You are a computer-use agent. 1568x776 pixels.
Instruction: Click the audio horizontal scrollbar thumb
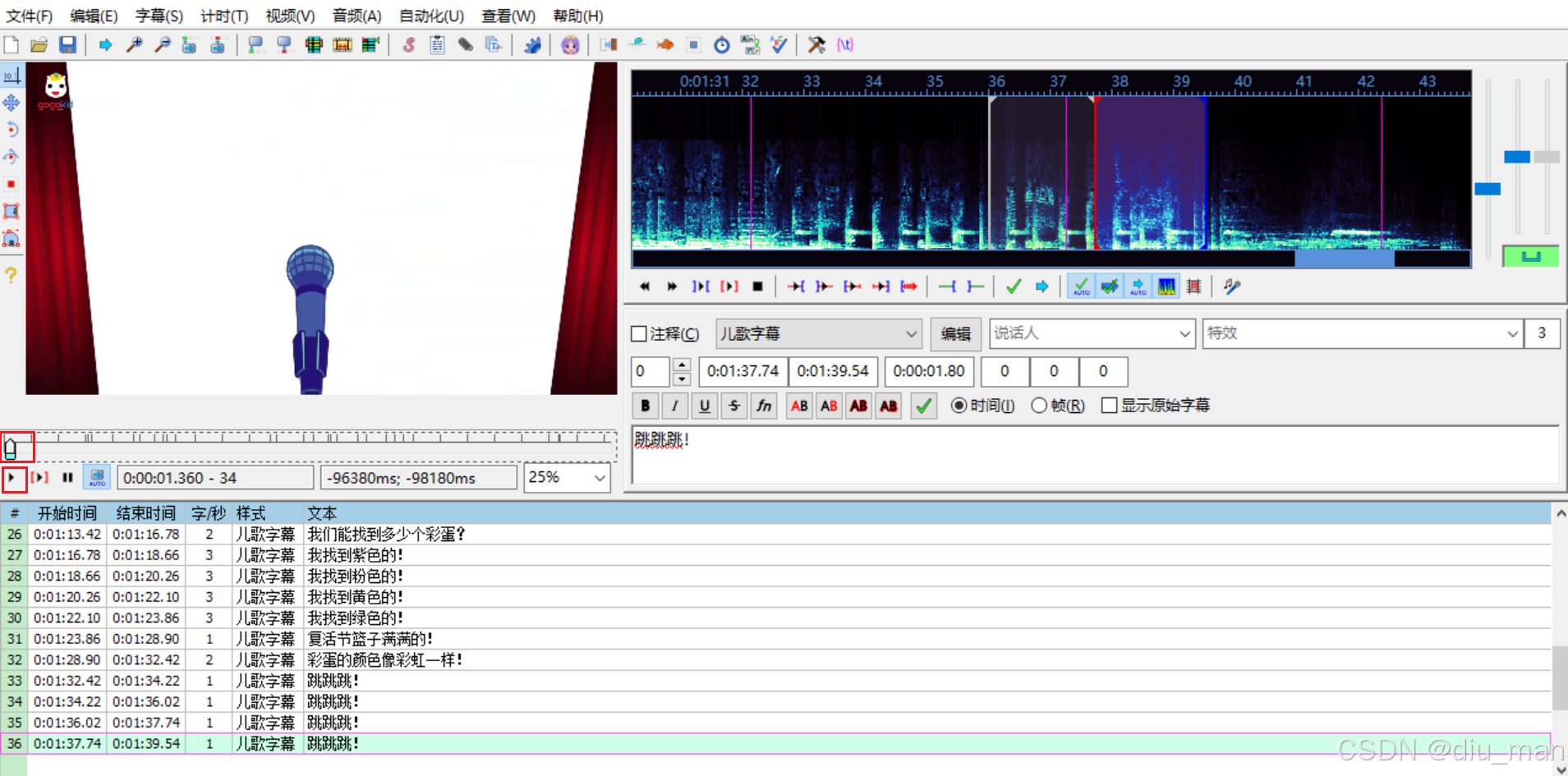1344,259
